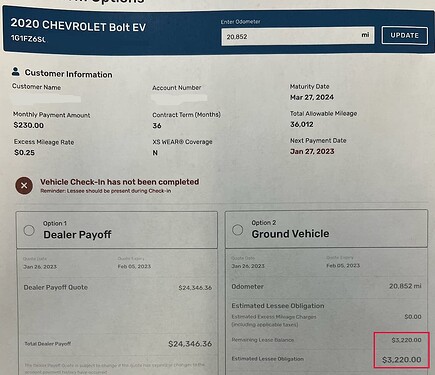Click the Enter Odometer input field

tap(298, 36)
